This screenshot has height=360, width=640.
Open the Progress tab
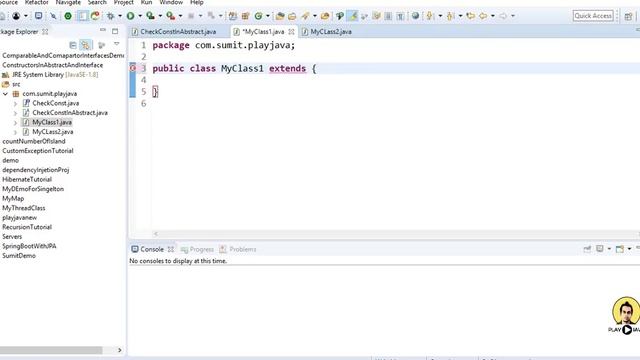click(x=197, y=249)
